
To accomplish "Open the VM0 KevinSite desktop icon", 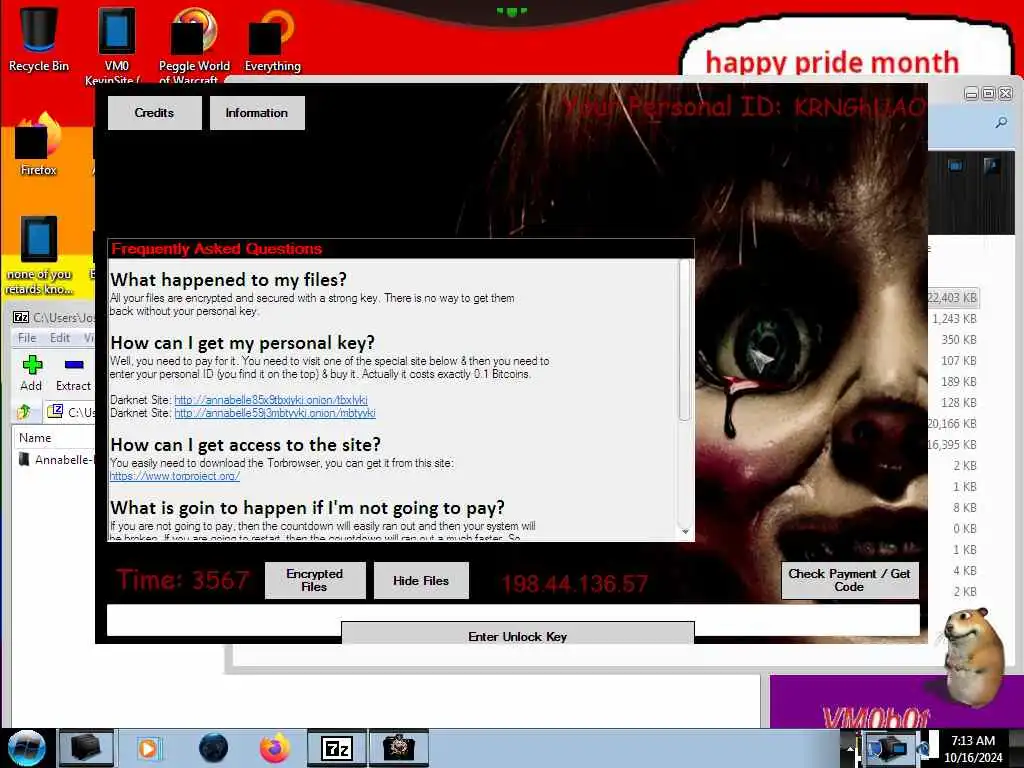I will 116,44.
